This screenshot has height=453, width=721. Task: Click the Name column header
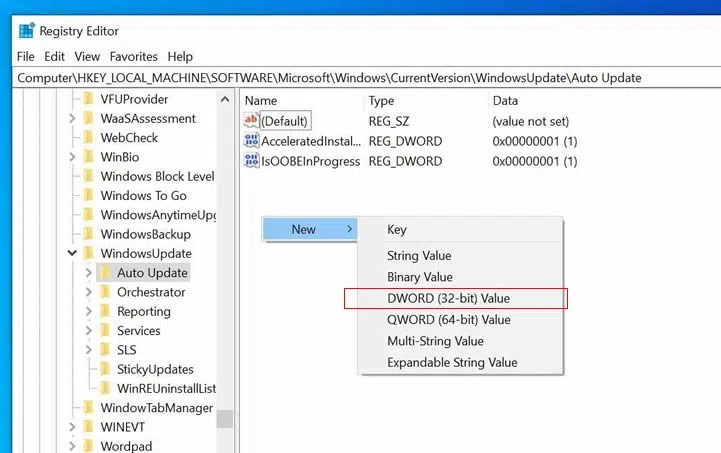pos(261,101)
